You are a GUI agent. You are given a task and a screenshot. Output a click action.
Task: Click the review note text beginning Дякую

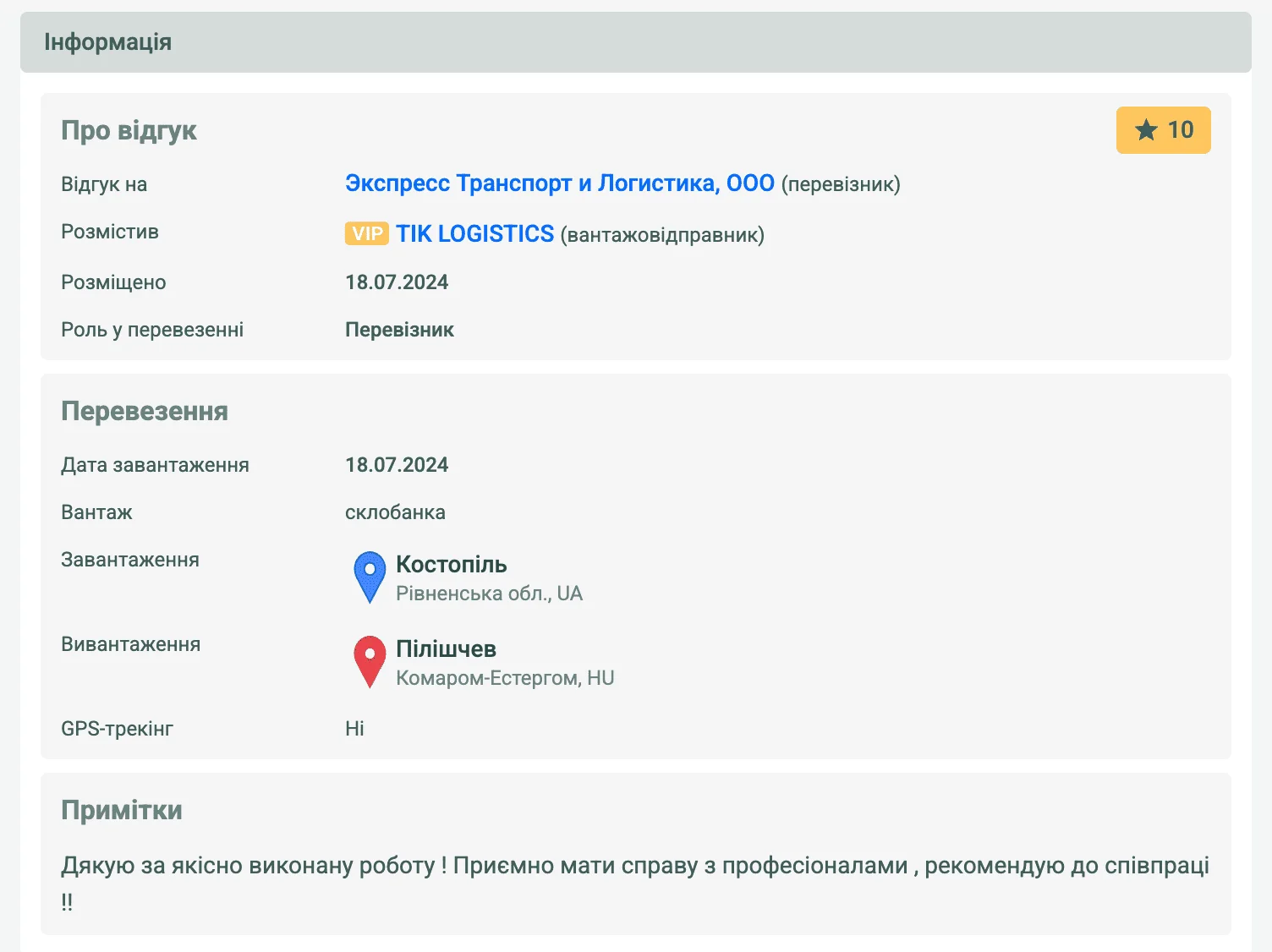pos(634,866)
